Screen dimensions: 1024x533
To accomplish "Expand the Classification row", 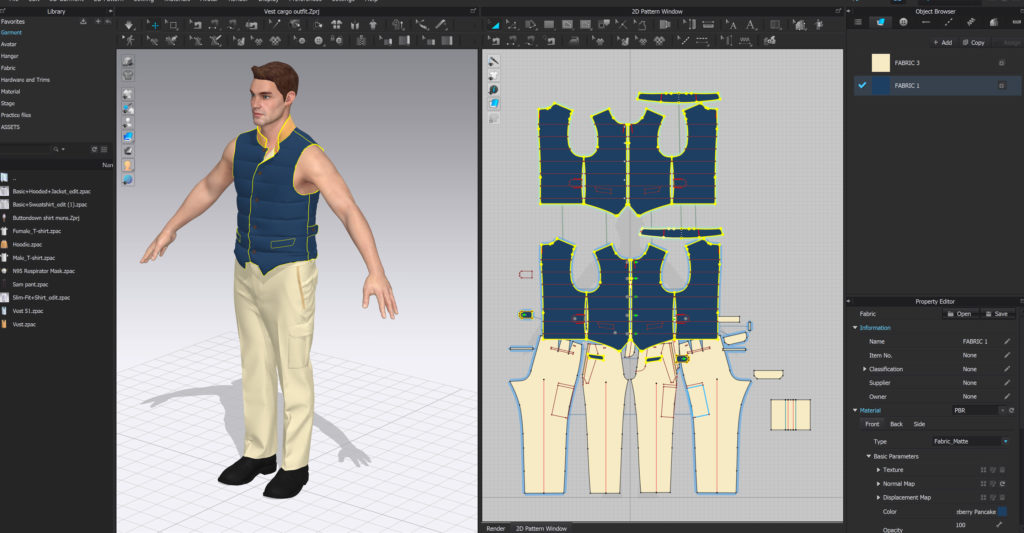I will [865, 369].
